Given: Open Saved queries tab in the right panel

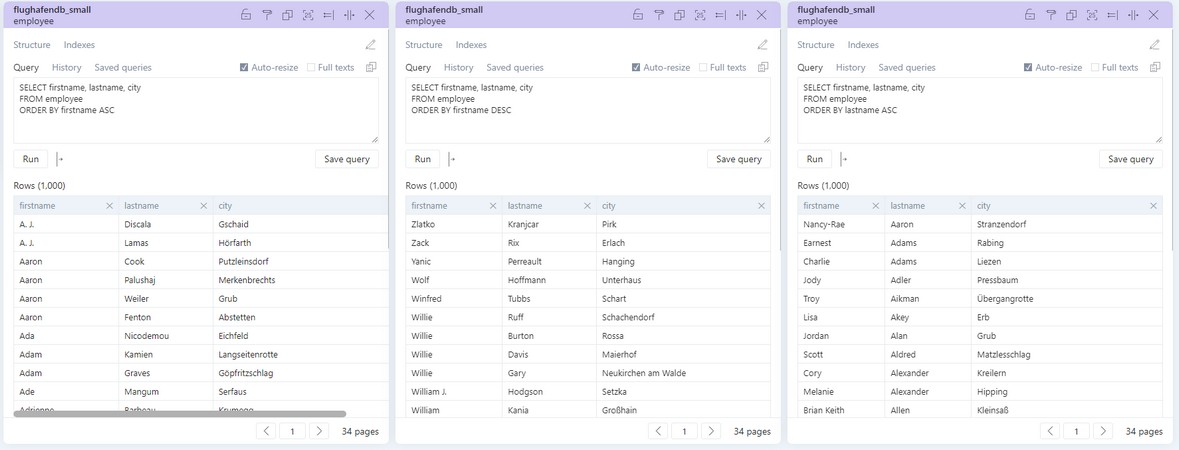Looking at the screenshot, I should tap(906, 68).
